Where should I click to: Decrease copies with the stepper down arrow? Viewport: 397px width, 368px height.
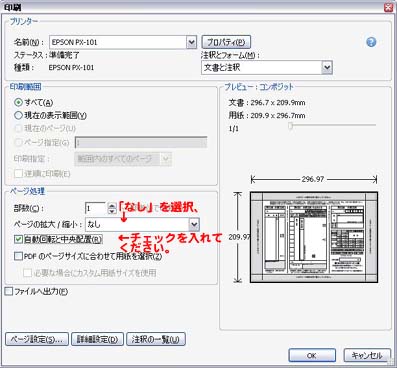[x=112, y=211]
